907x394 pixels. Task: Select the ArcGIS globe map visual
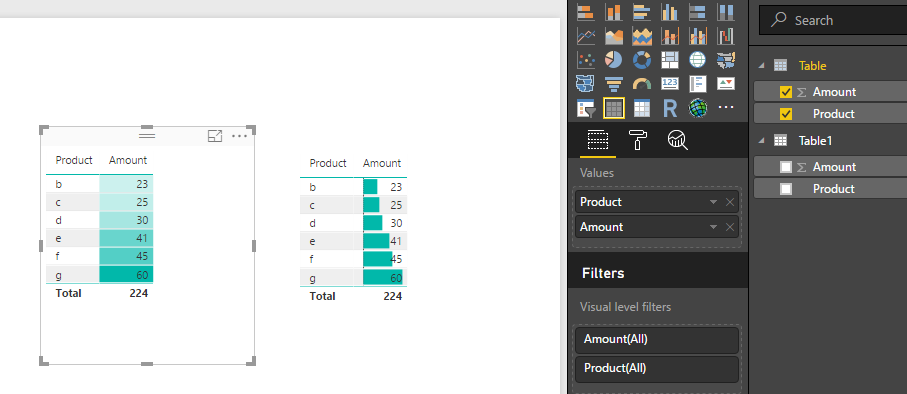698,108
